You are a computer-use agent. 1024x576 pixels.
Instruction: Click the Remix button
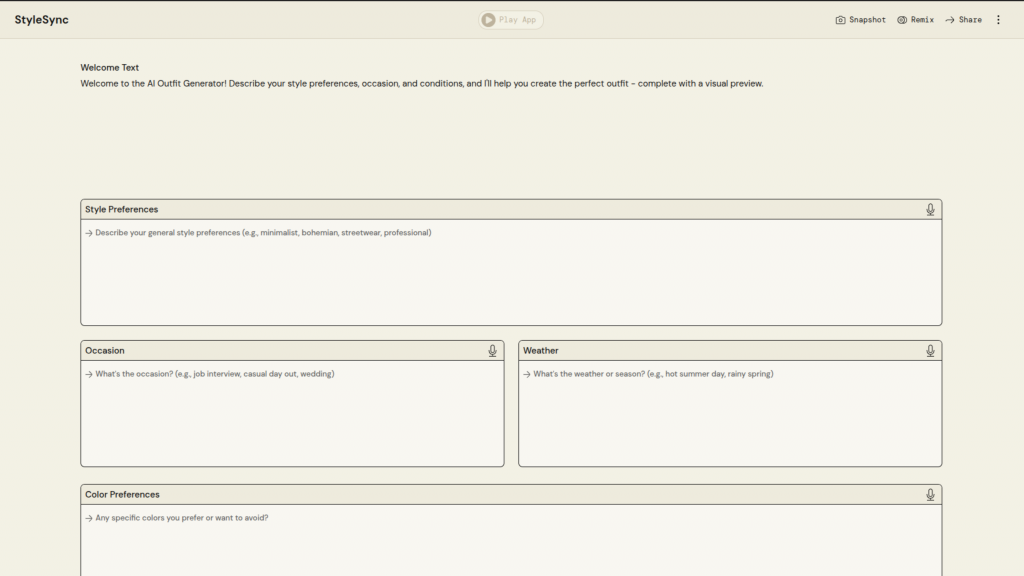915,20
